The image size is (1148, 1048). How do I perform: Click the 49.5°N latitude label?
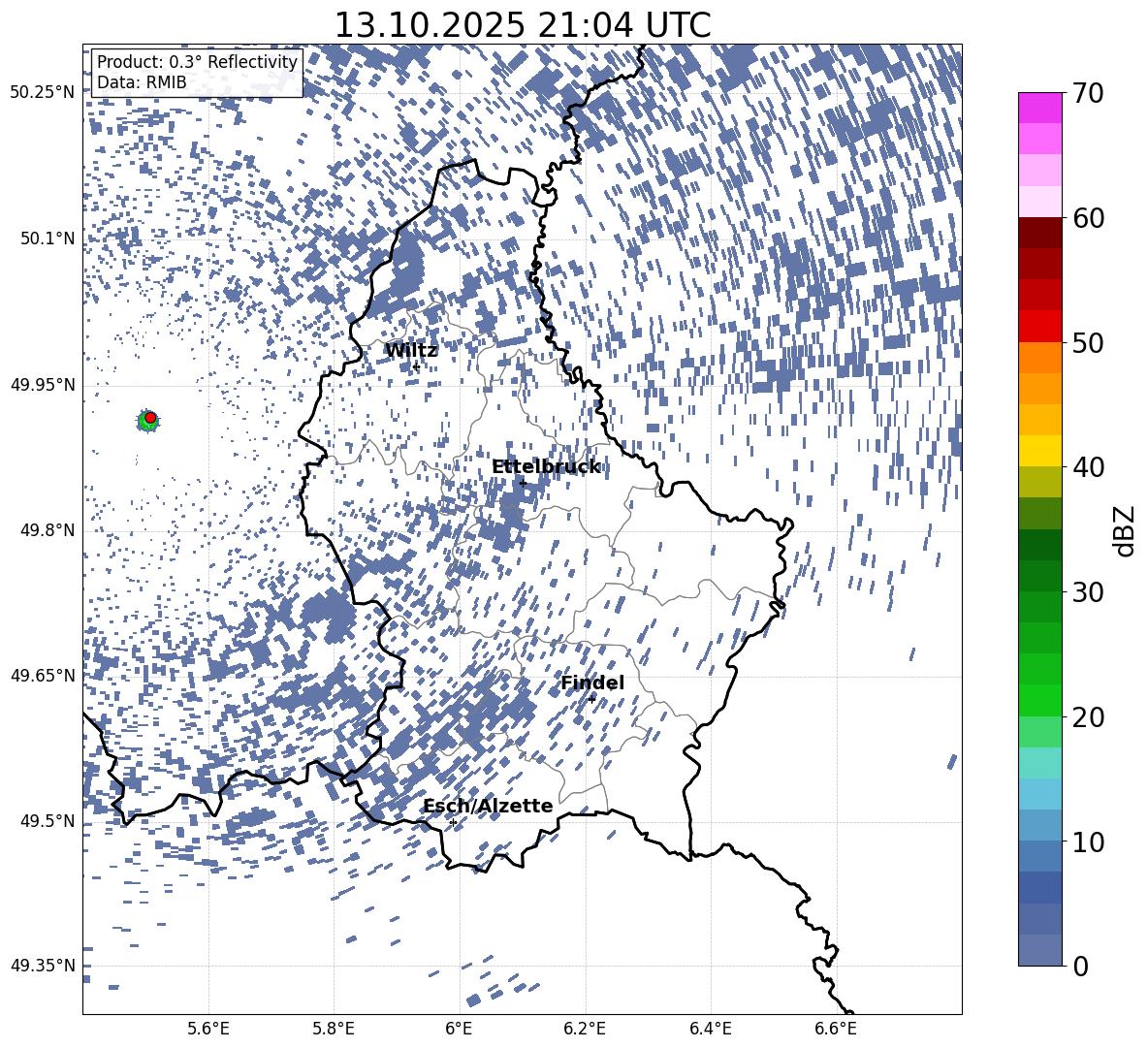[x=48, y=821]
